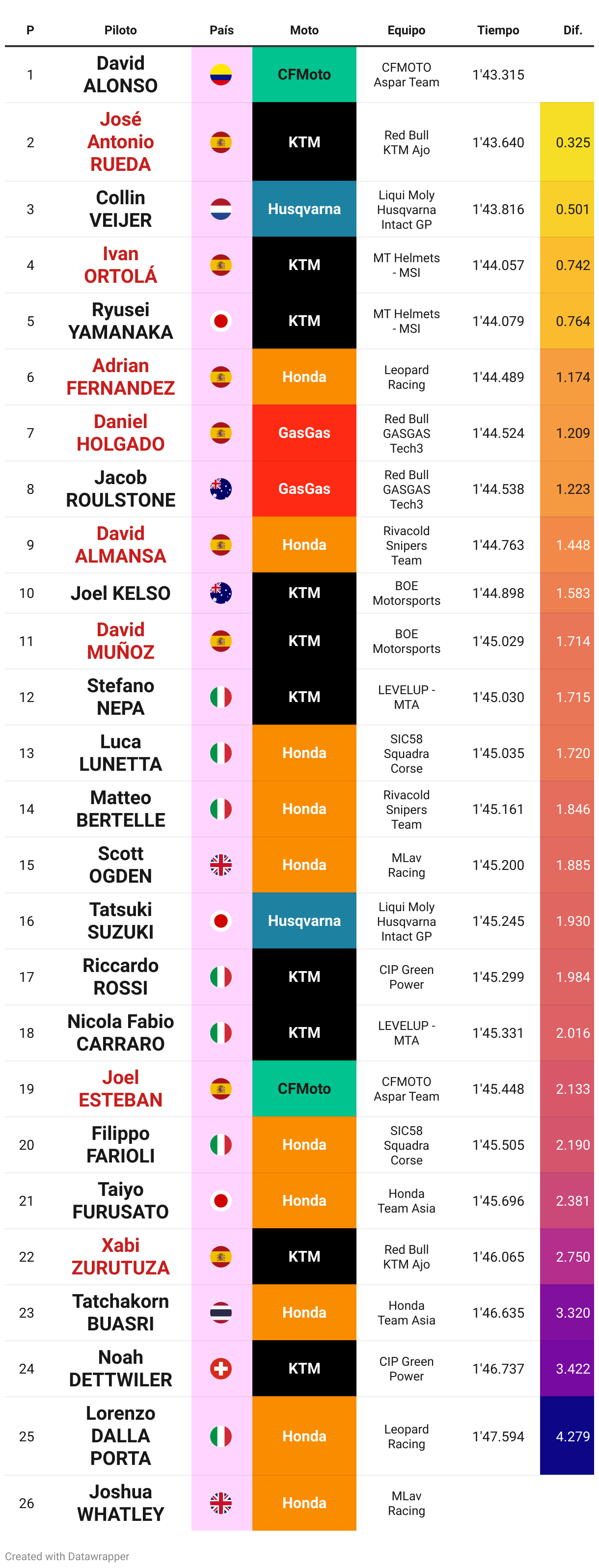Click the yellow 0.325 difference cell
Image resolution: width=599 pixels, height=1568 pixels.
[567, 142]
